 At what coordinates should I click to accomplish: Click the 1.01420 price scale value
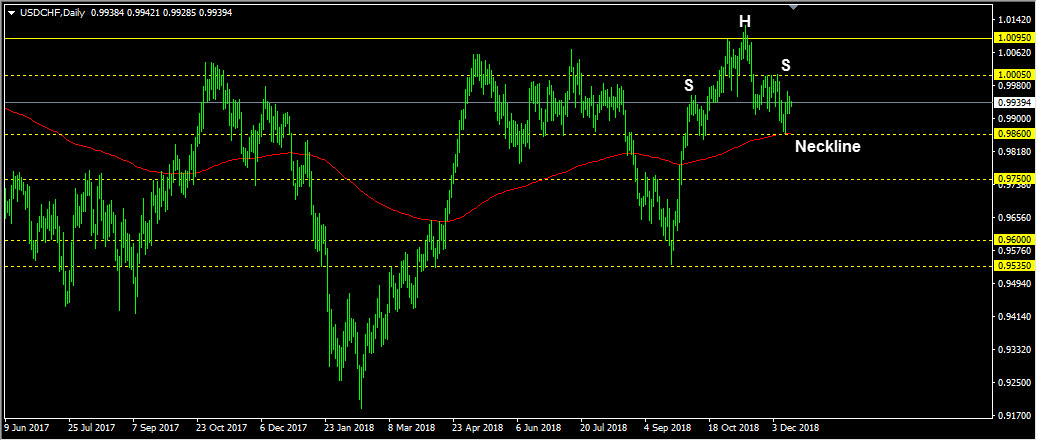1013,19
